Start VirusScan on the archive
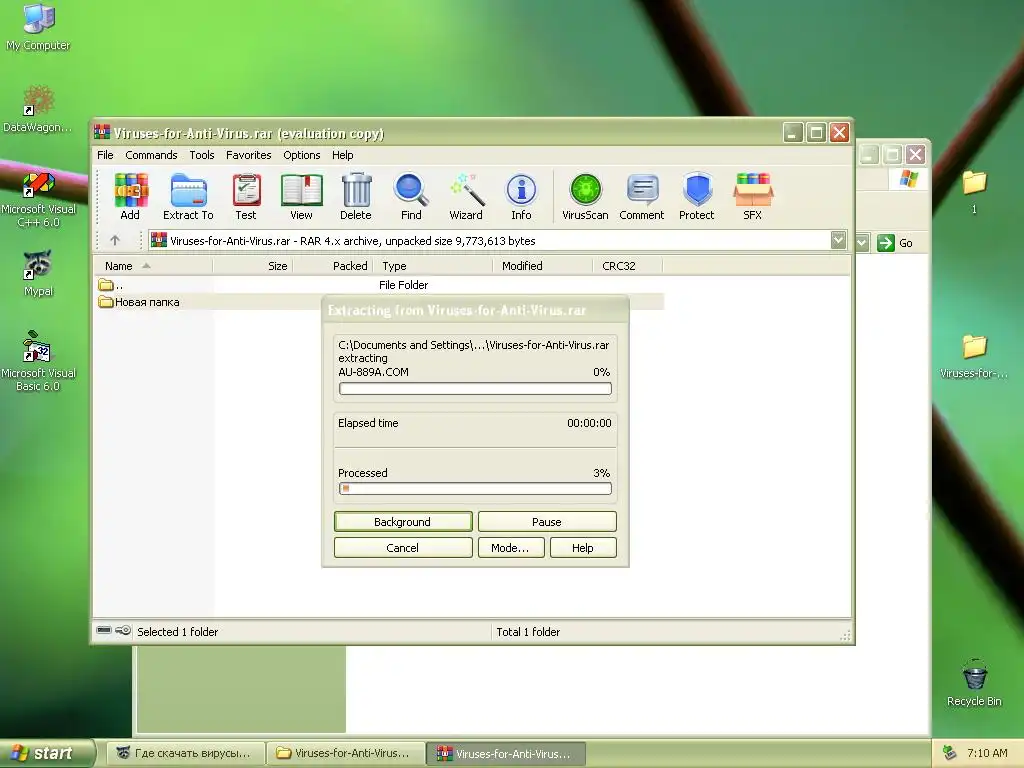Viewport: 1024px width, 768px height. (585, 196)
